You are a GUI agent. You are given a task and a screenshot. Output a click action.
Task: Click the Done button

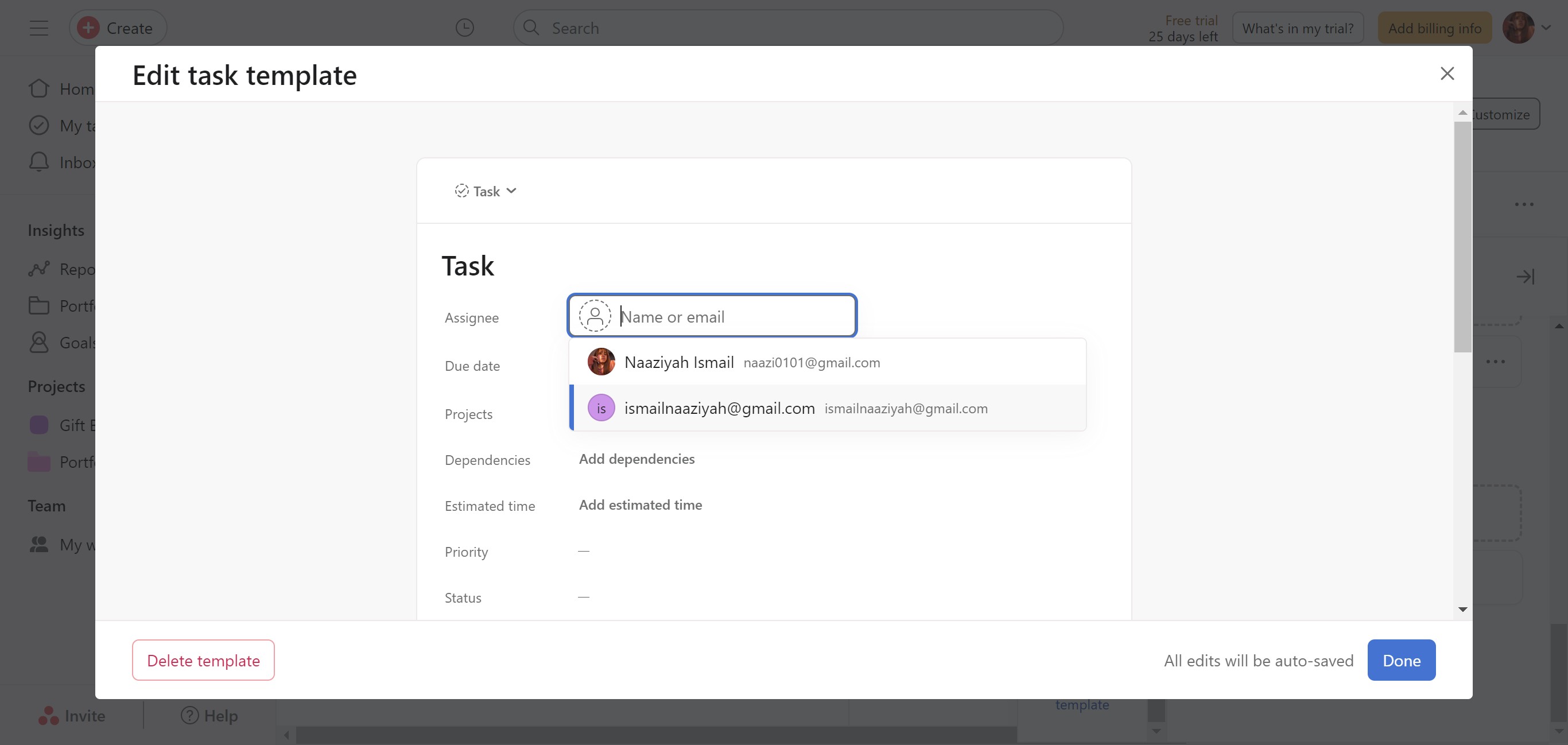click(1400, 660)
